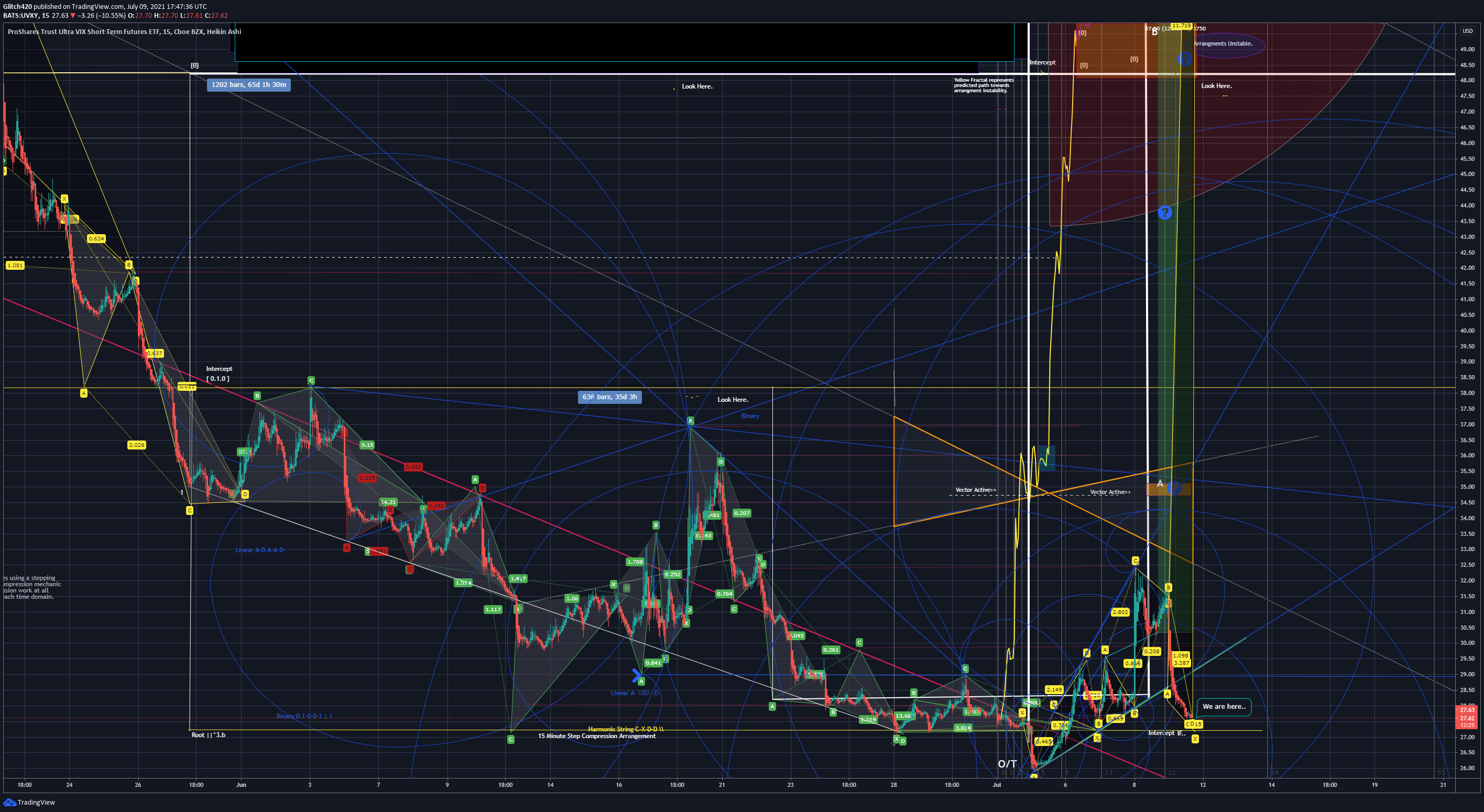Click '15 Minute Step Compression Arrangement' text

coord(596,736)
